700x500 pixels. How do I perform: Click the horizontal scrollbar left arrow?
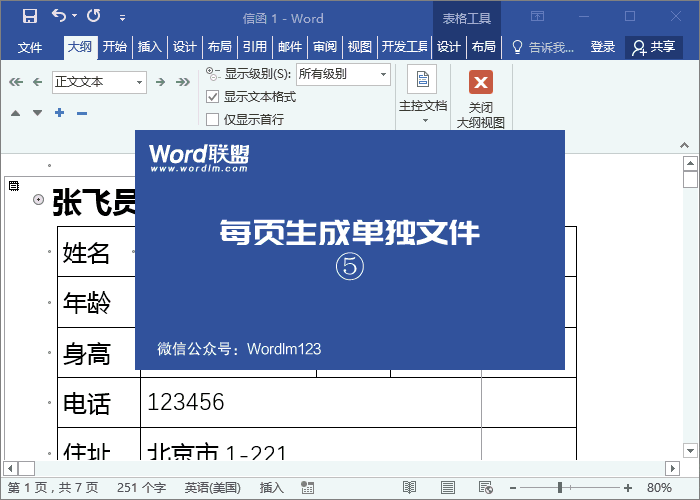coord(11,469)
